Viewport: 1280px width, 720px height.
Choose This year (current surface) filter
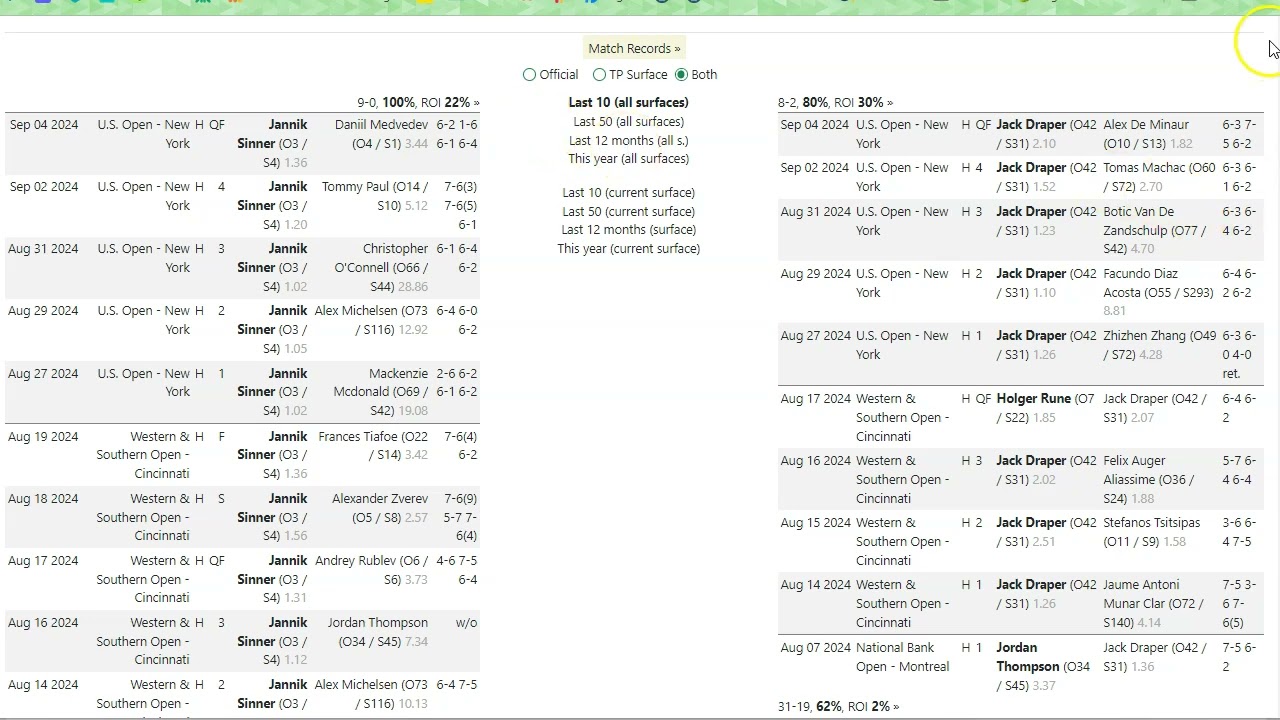pos(628,249)
